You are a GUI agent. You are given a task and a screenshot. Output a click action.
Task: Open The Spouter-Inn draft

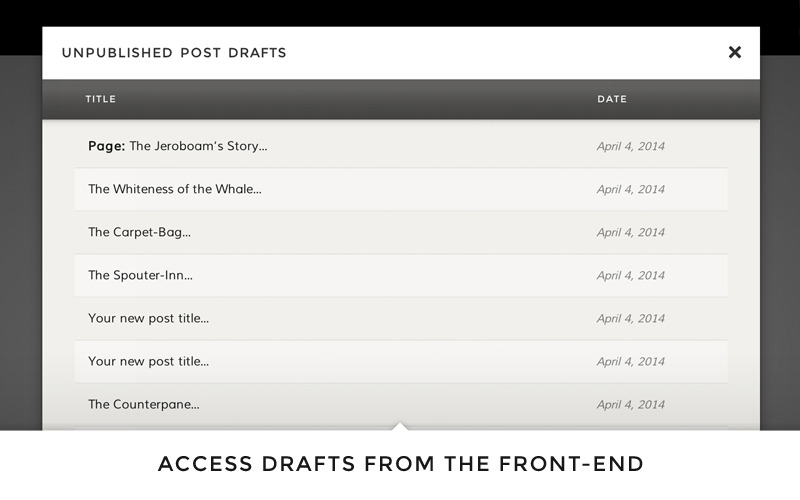point(140,275)
